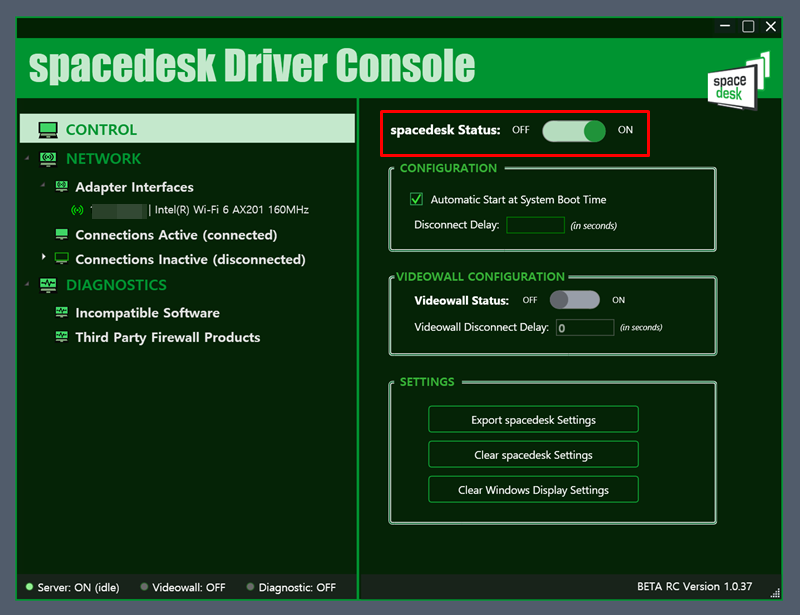Select the DIAGNOSTICS tree item
The width and height of the screenshot is (800, 615).
coord(116,285)
